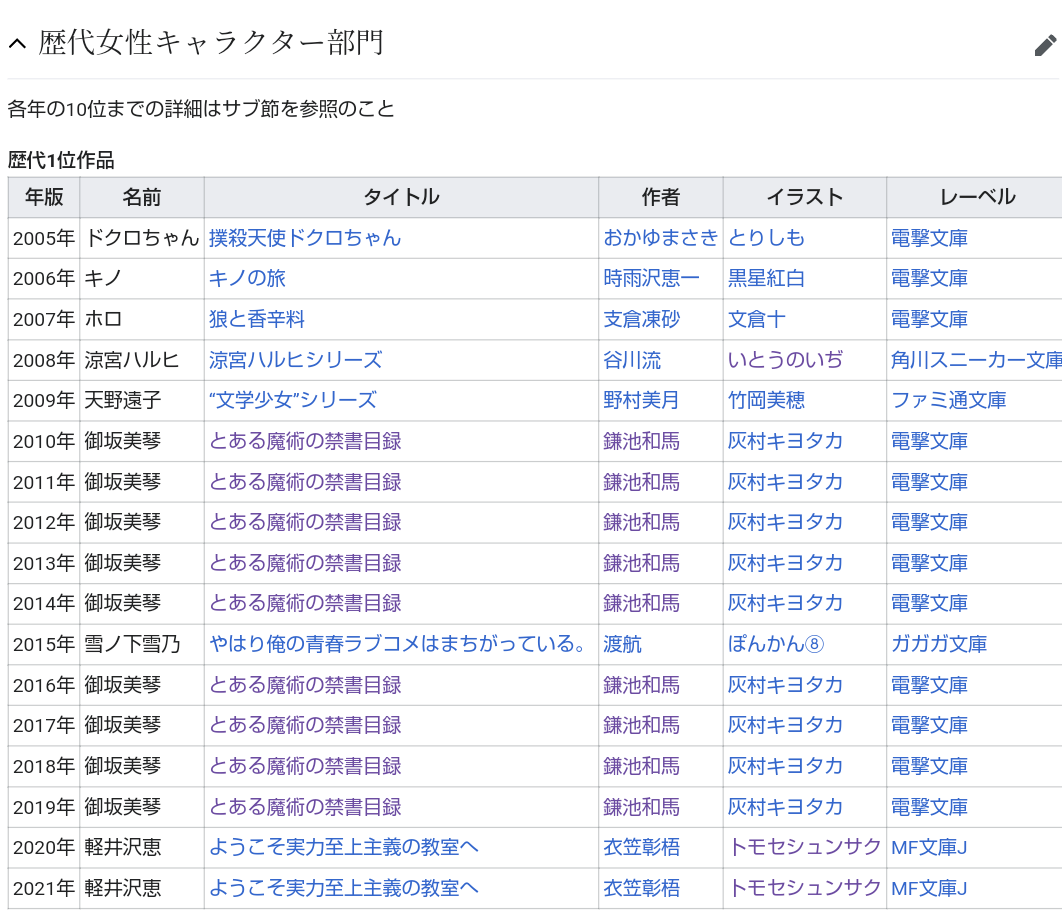Open 狼と香辛料 article link

tap(257, 319)
